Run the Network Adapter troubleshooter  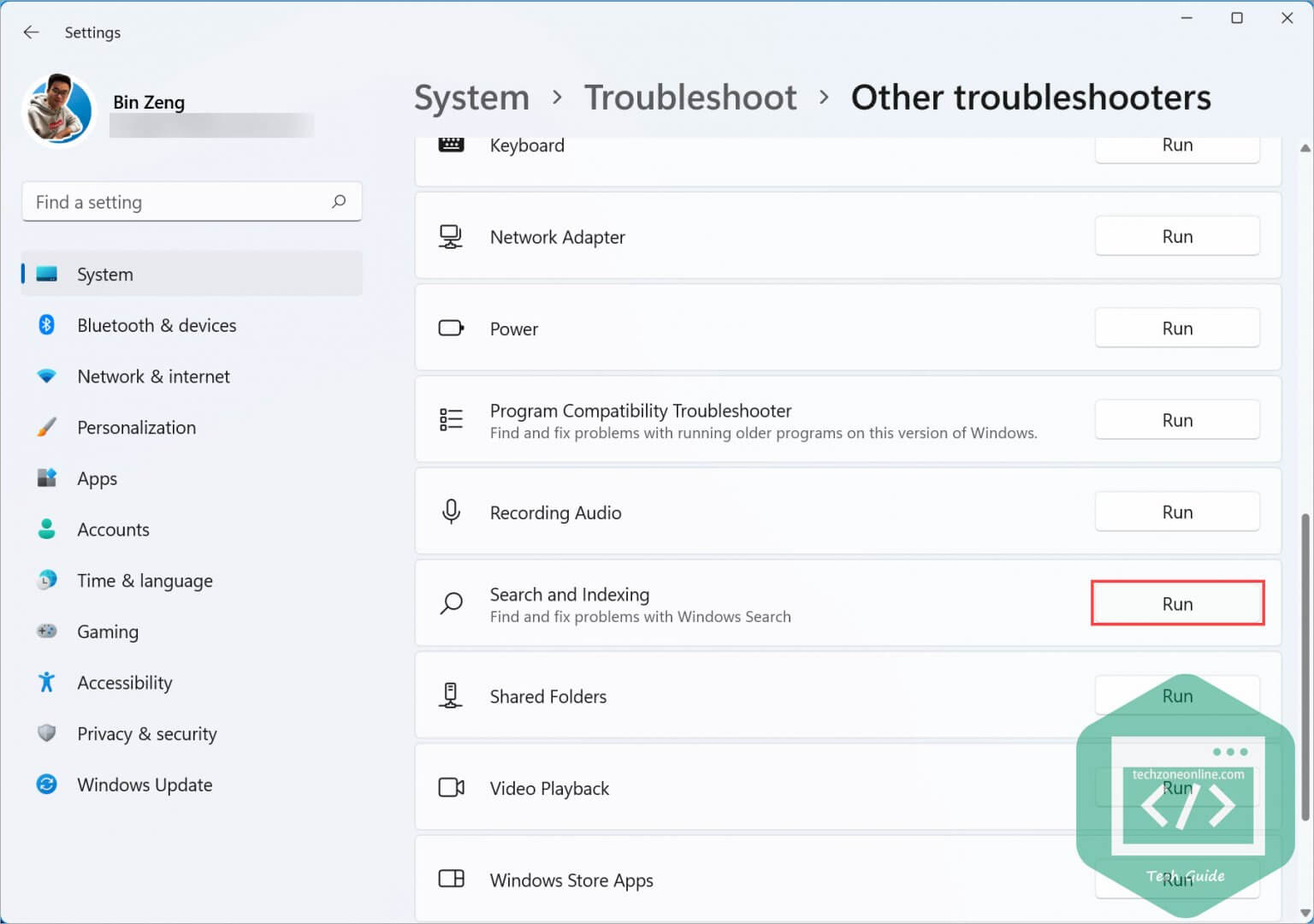point(1177,237)
